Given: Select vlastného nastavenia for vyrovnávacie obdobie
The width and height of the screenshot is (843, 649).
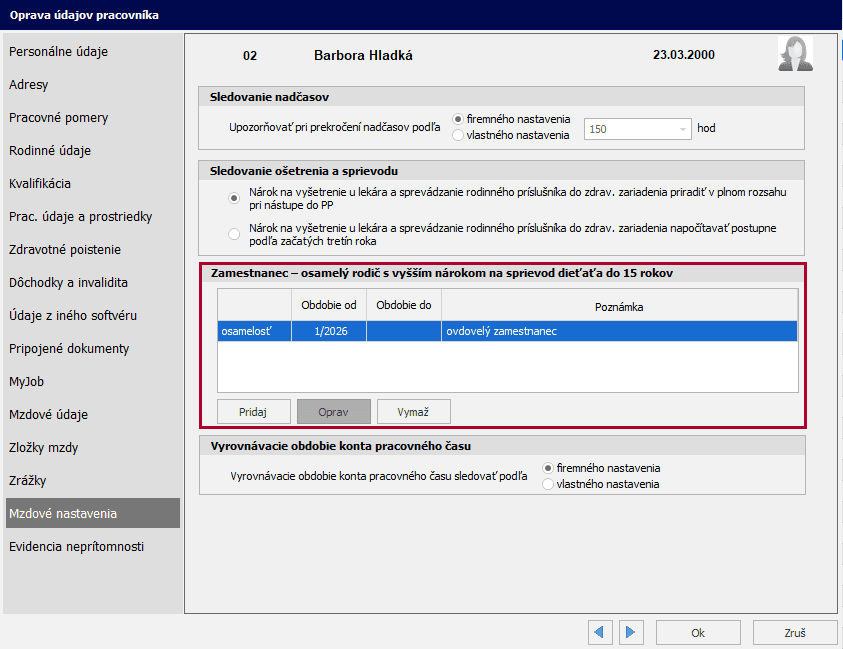Looking at the screenshot, I should 548,484.
